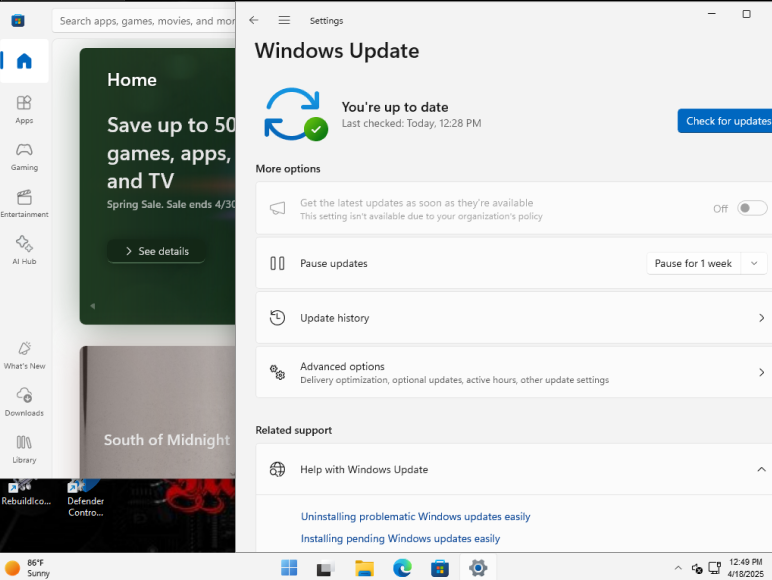Open Library in Microsoft Store sidebar

pos(24,449)
